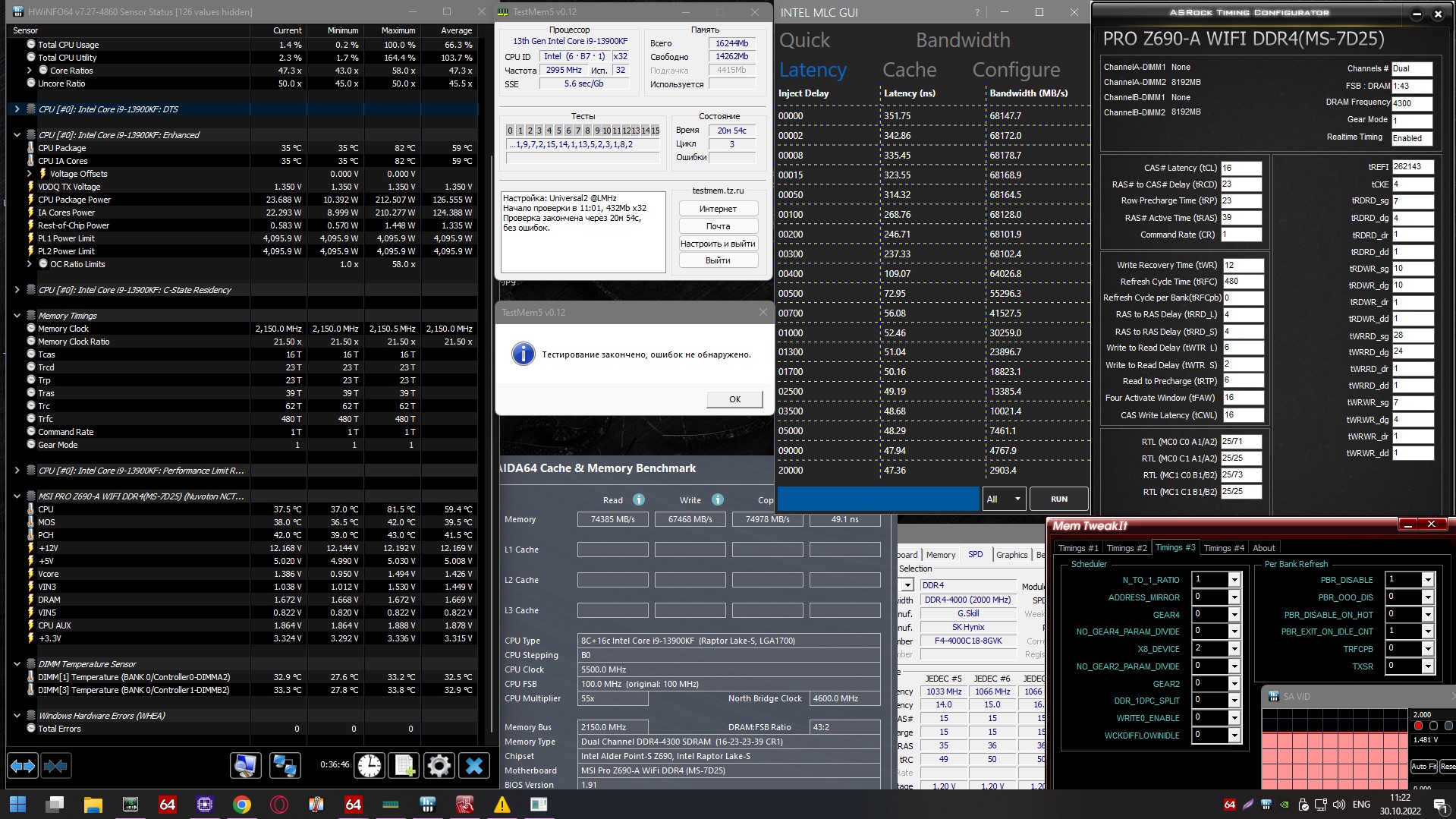Click the ENG language indicator

click(x=1361, y=805)
